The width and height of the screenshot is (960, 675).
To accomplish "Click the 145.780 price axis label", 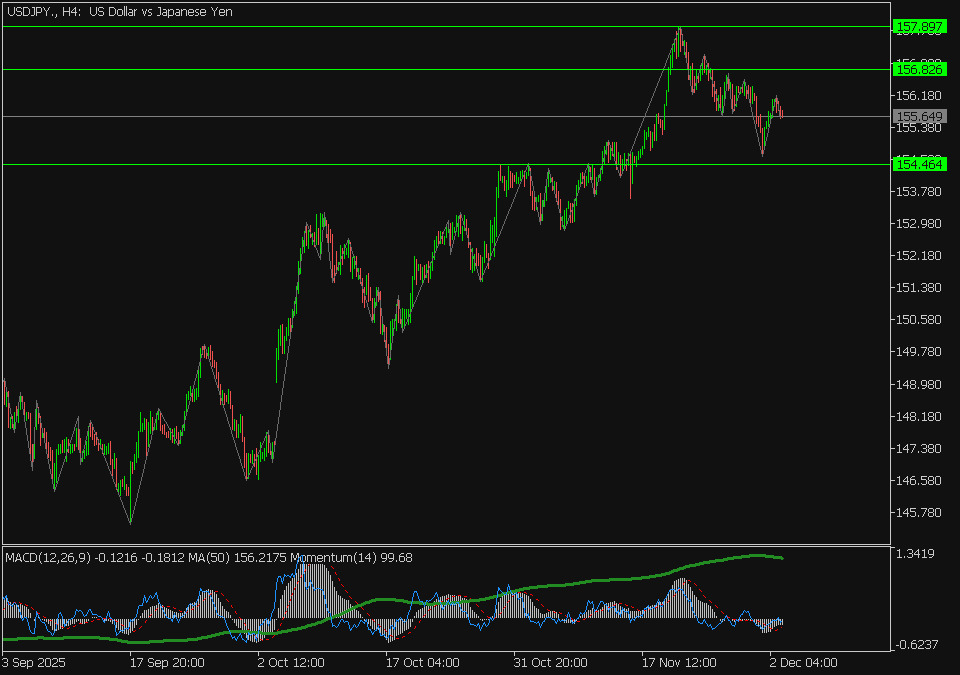I will point(918,513).
